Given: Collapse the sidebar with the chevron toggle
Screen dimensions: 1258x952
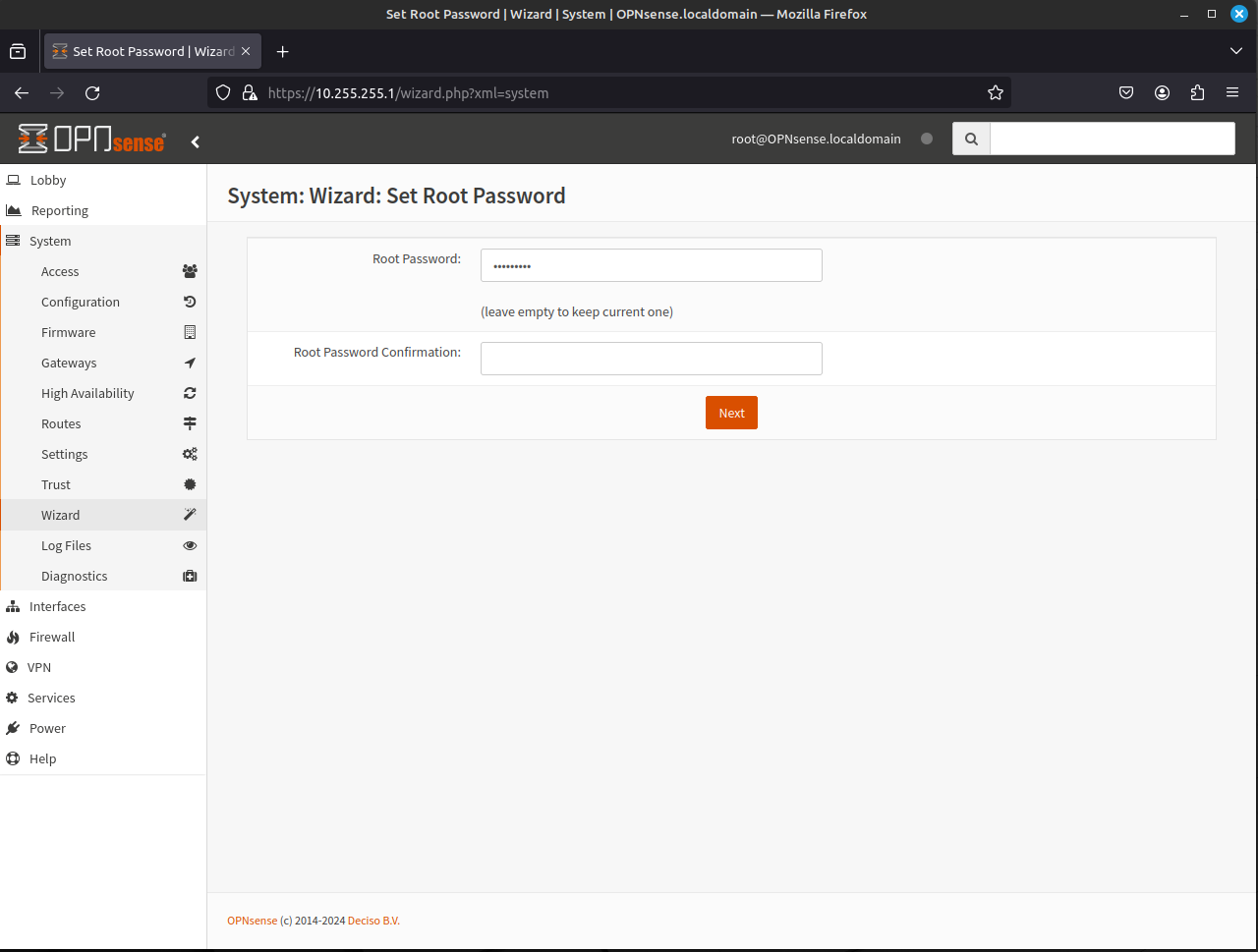Looking at the screenshot, I should coord(196,141).
